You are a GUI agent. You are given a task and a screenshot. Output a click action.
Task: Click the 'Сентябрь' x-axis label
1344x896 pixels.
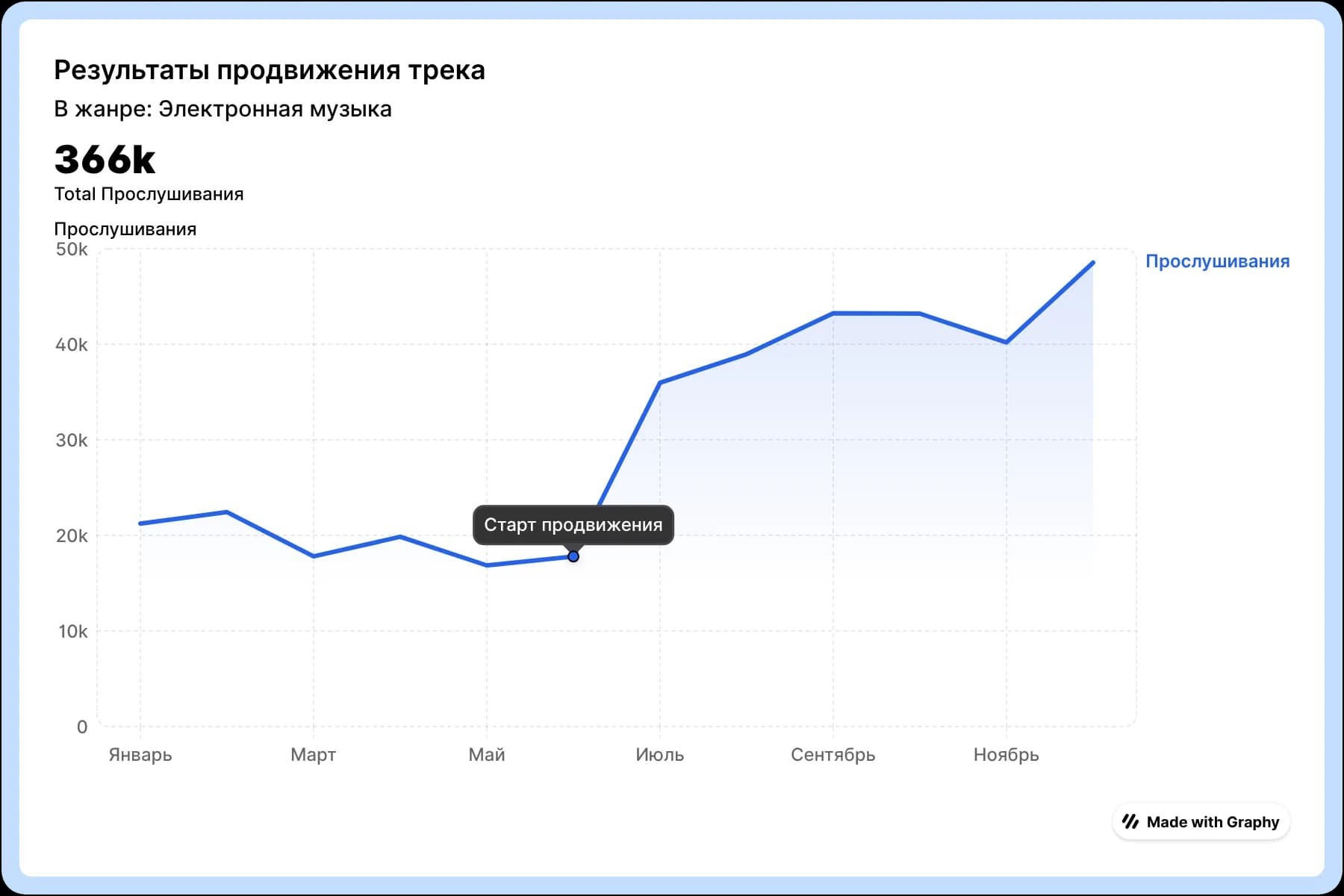coord(833,755)
